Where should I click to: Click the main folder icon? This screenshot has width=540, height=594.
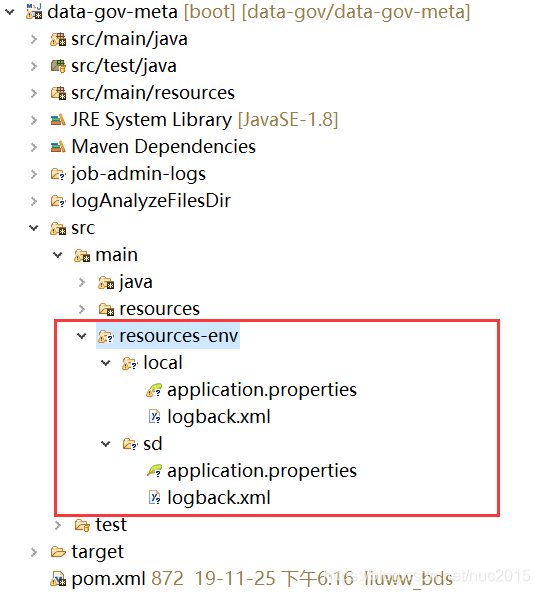[82, 255]
